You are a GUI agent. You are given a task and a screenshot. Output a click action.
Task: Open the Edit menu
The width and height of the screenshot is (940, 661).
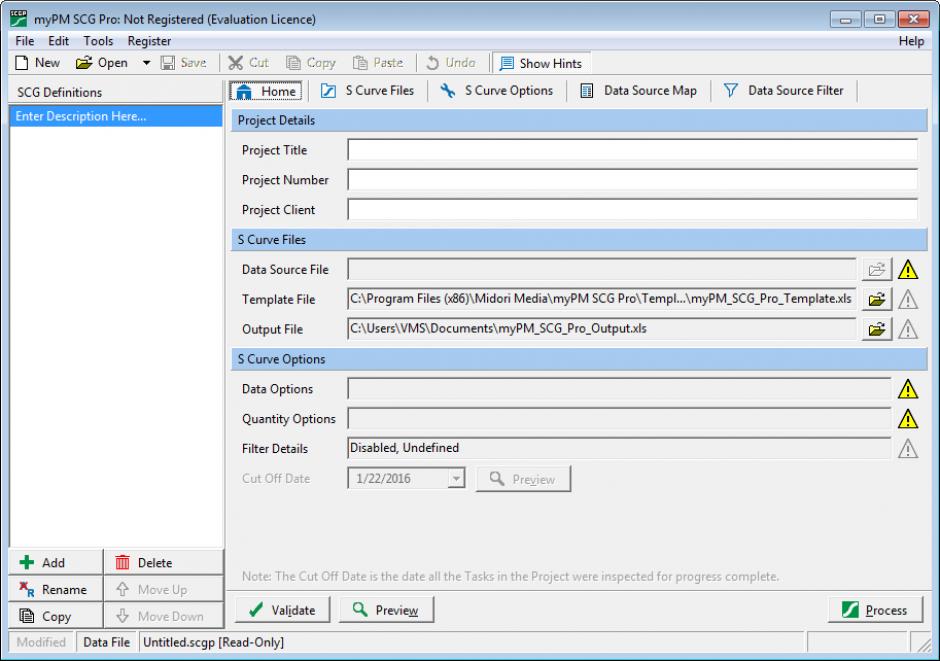pyautogui.click(x=58, y=41)
